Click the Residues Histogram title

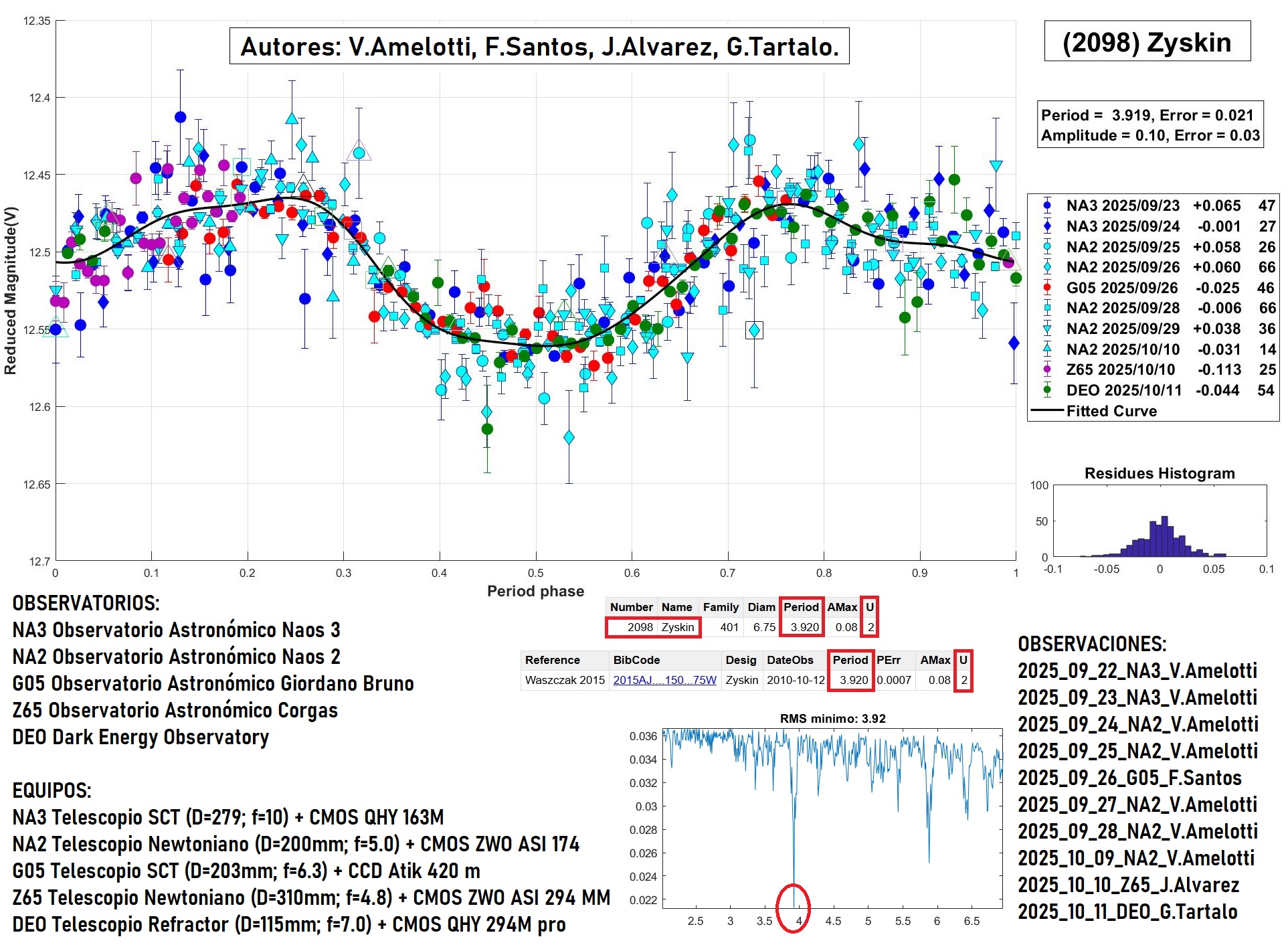pyautogui.click(x=1159, y=473)
